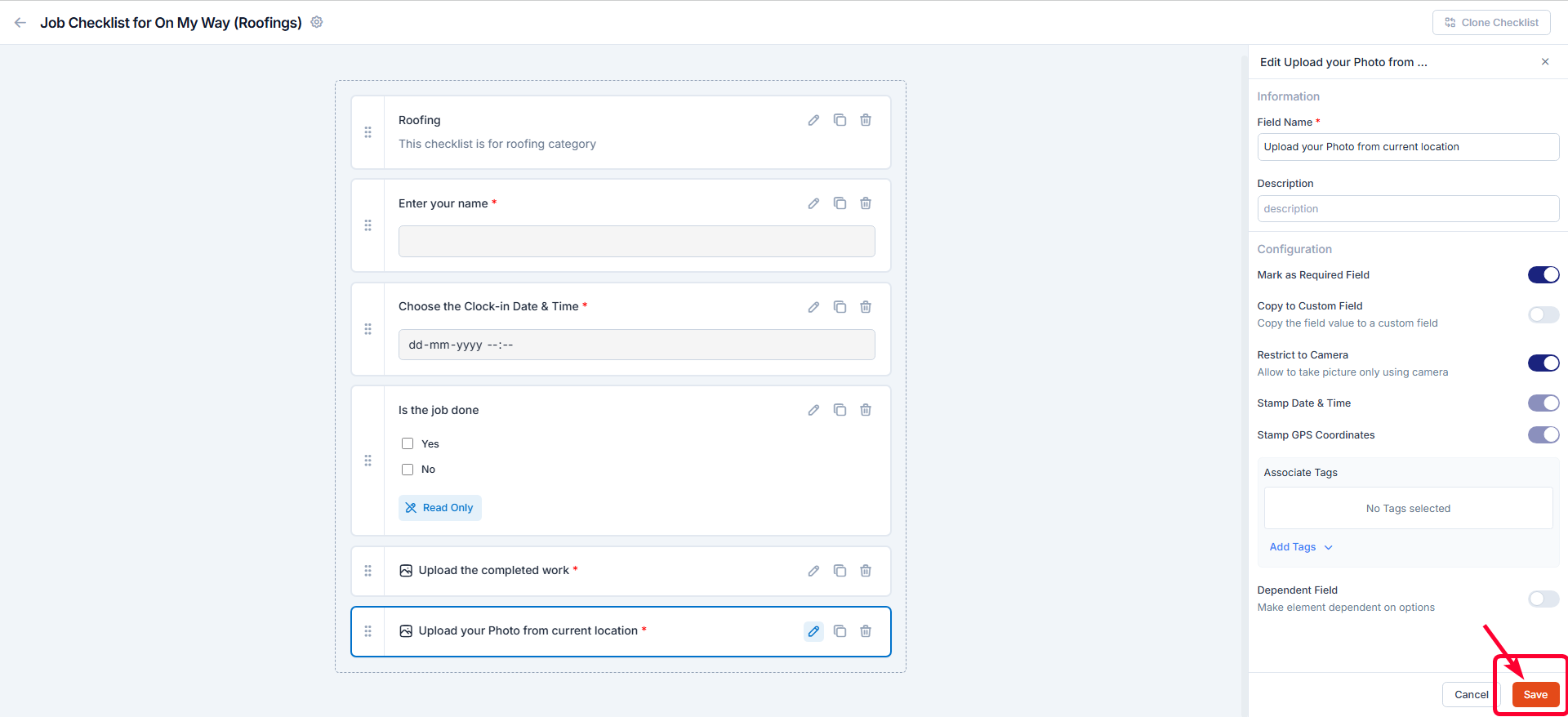Duplicate the 'Enter your name' field
1568x717 pixels.
(840, 203)
